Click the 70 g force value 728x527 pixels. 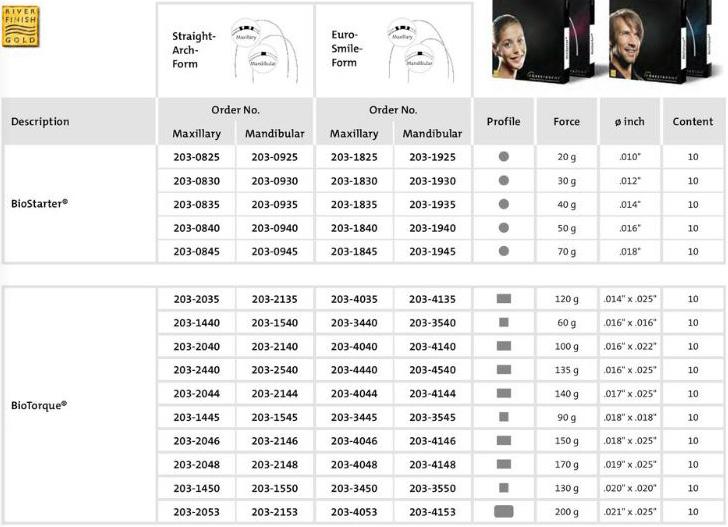point(566,252)
